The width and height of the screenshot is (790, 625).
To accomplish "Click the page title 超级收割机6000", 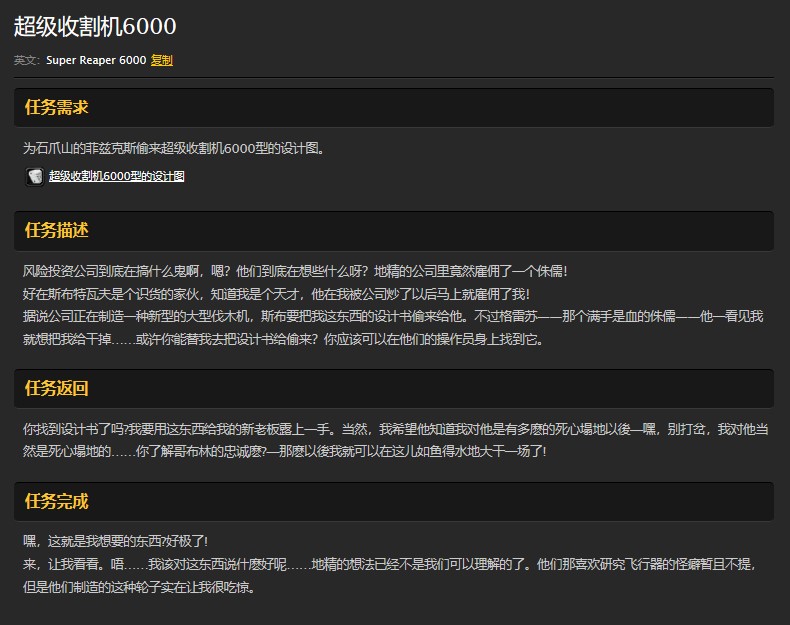I will [95, 27].
